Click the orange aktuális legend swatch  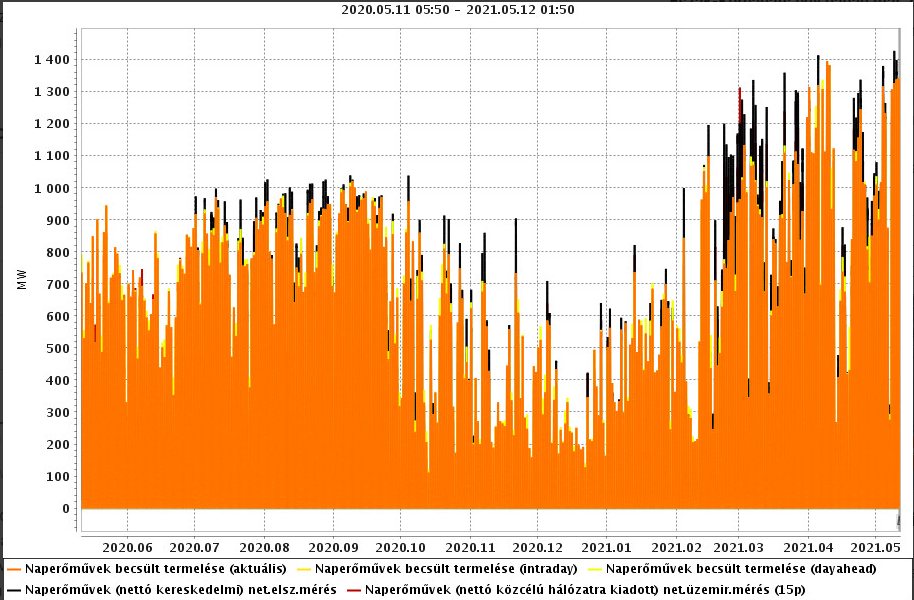14,569
